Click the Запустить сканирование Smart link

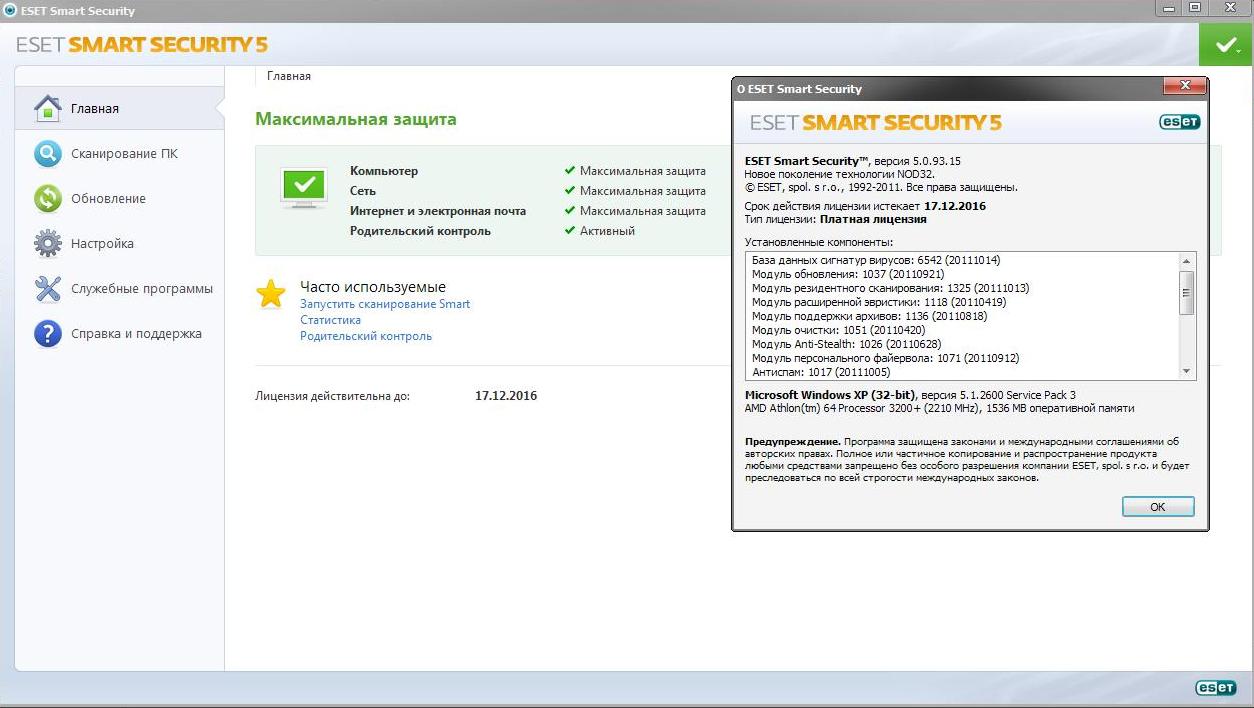(x=385, y=304)
